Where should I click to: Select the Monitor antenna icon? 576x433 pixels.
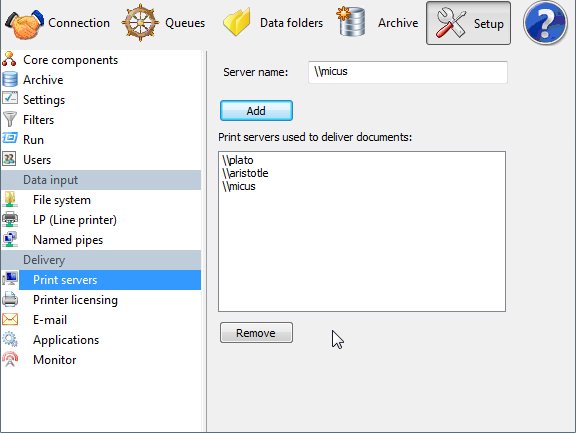[10, 360]
